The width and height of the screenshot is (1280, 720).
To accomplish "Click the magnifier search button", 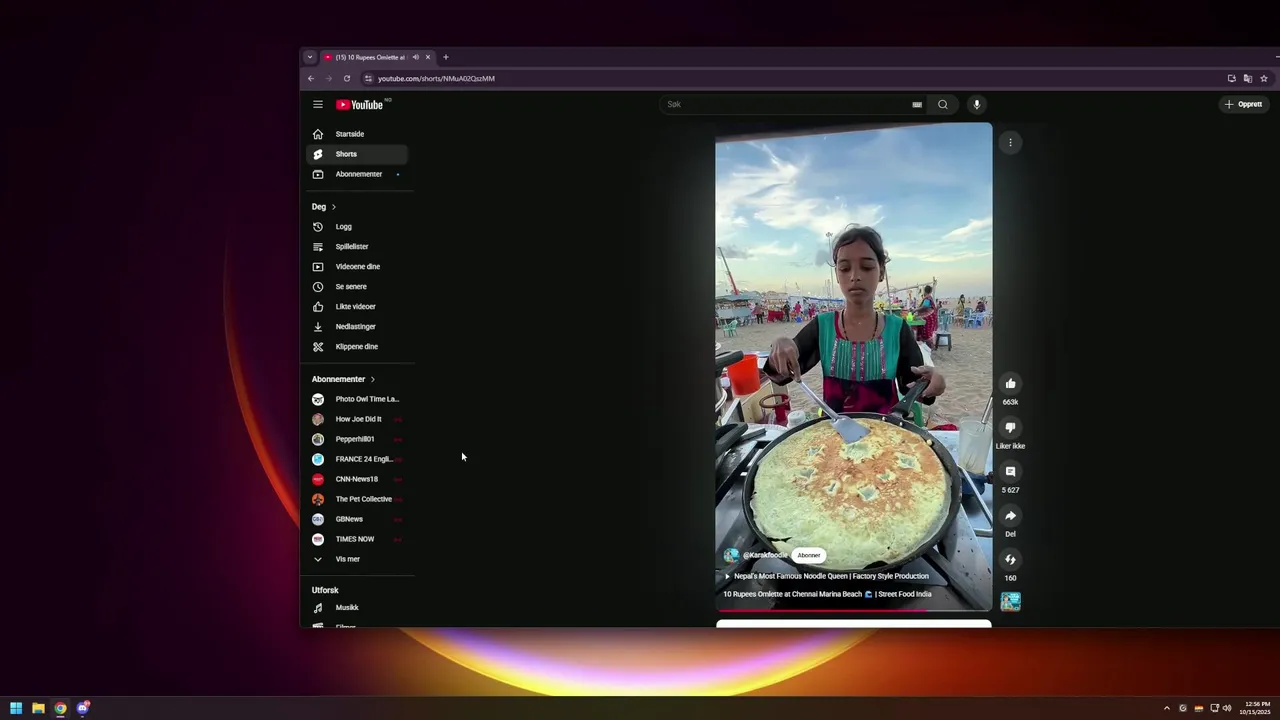I will (x=942, y=104).
